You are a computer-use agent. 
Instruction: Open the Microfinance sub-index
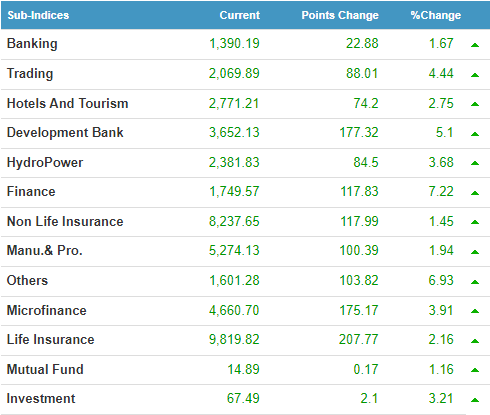47,310
